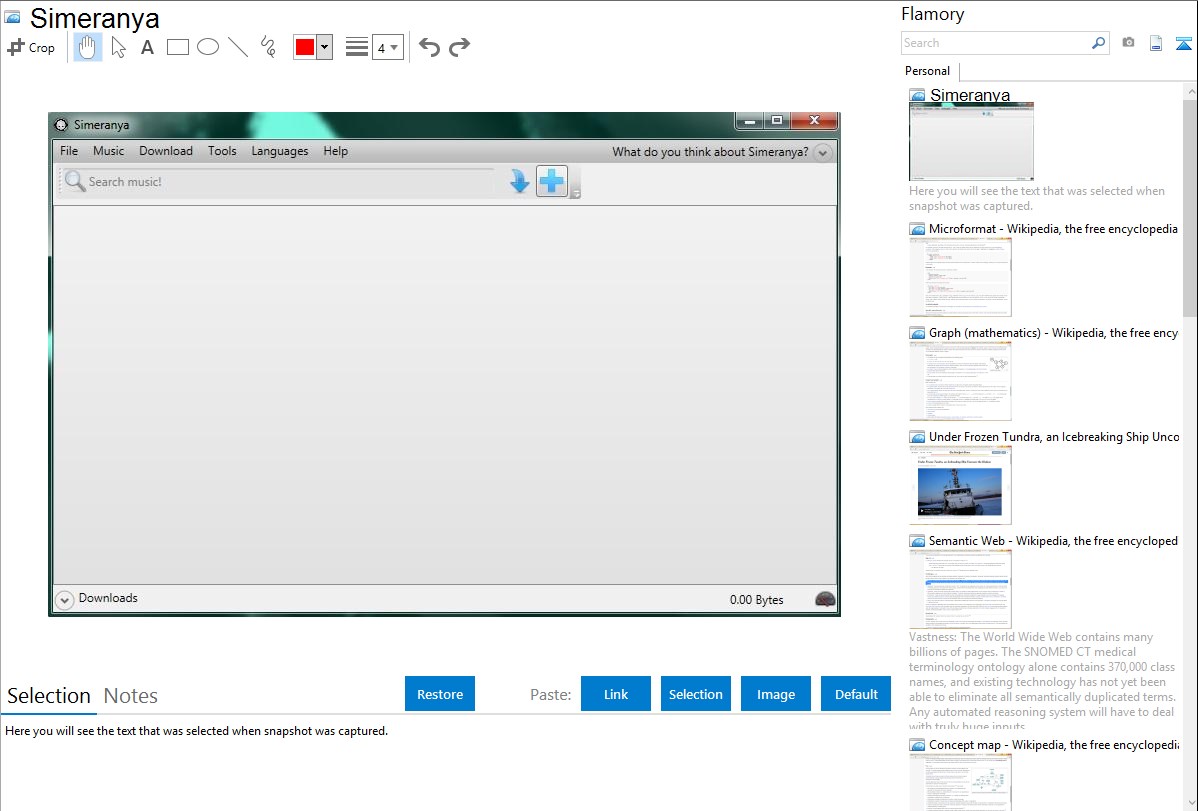Screen dimensions: 1198x811
Task: Undo the last edit
Action: tap(429, 47)
